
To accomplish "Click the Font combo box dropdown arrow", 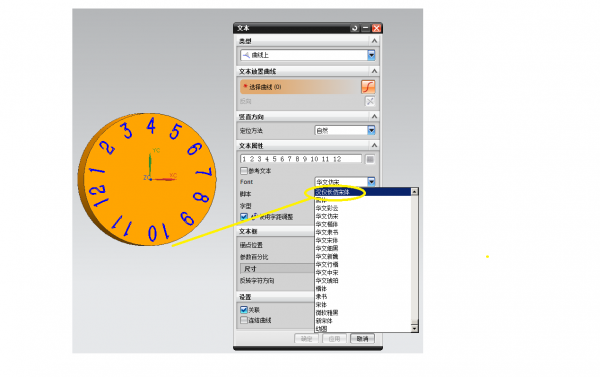I will click(x=371, y=182).
